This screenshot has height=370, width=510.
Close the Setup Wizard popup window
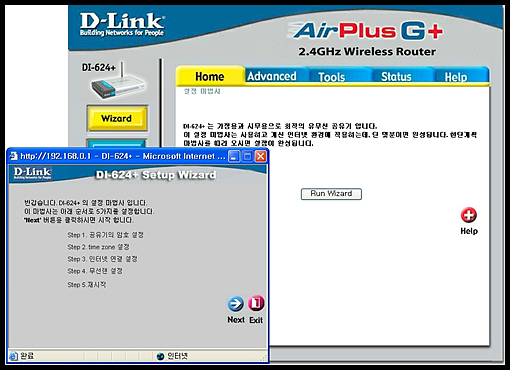[261, 156]
